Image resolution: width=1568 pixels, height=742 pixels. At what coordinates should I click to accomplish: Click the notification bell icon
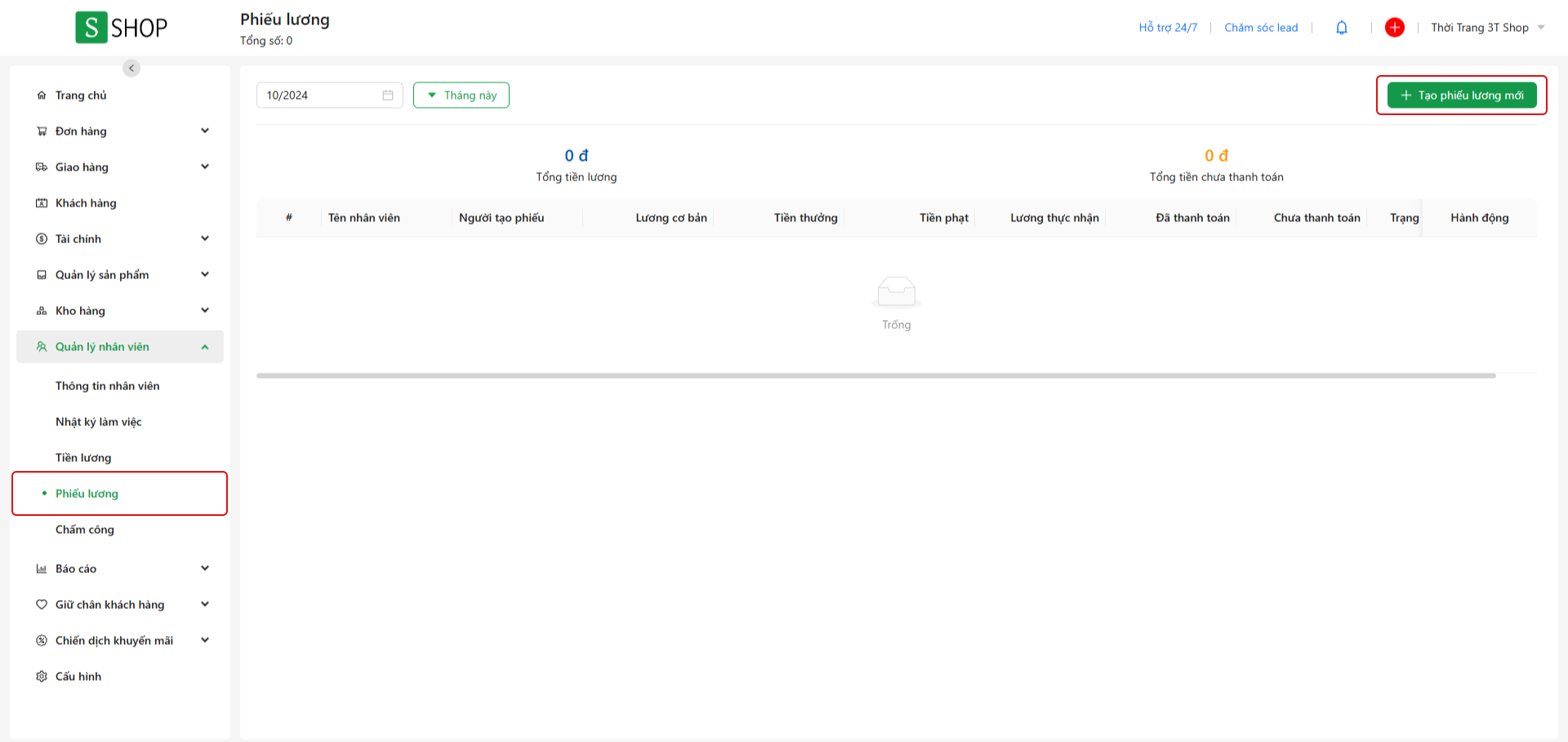pyautogui.click(x=1341, y=28)
